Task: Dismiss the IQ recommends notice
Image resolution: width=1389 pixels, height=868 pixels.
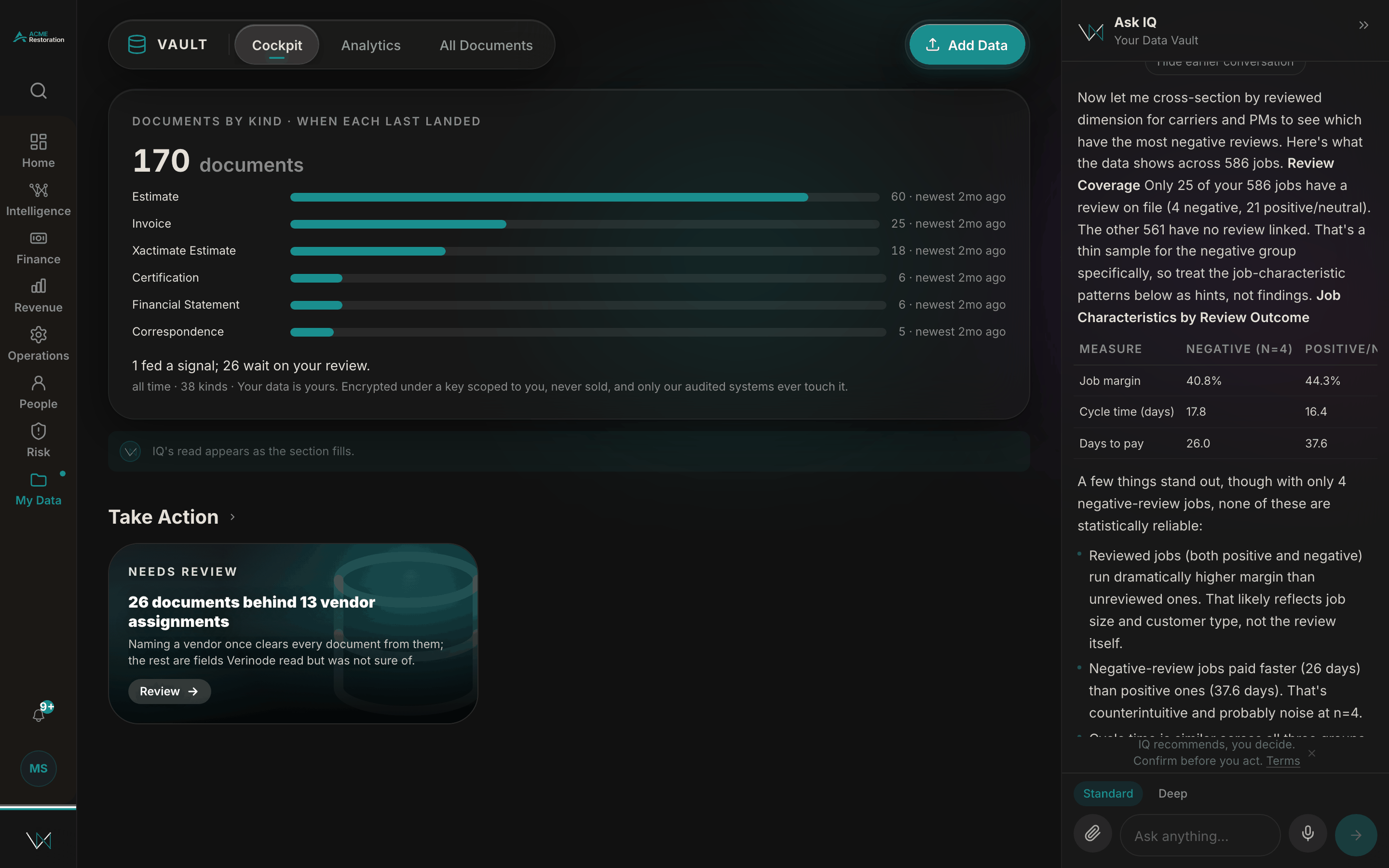Action: 1311,753
